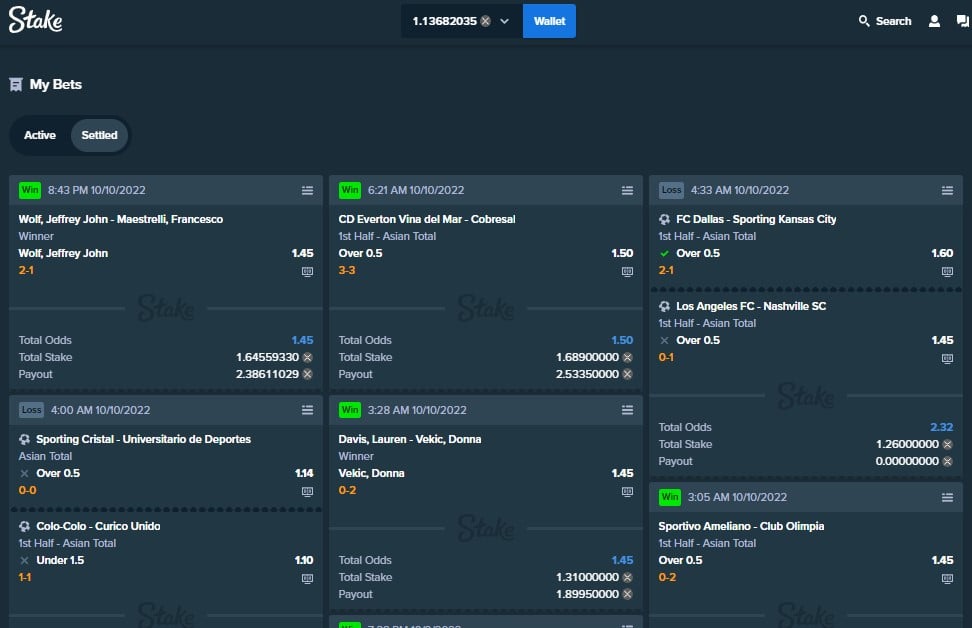Click payout value 1.89950000
Viewport: 972px width, 628px height.
point(587,595)
